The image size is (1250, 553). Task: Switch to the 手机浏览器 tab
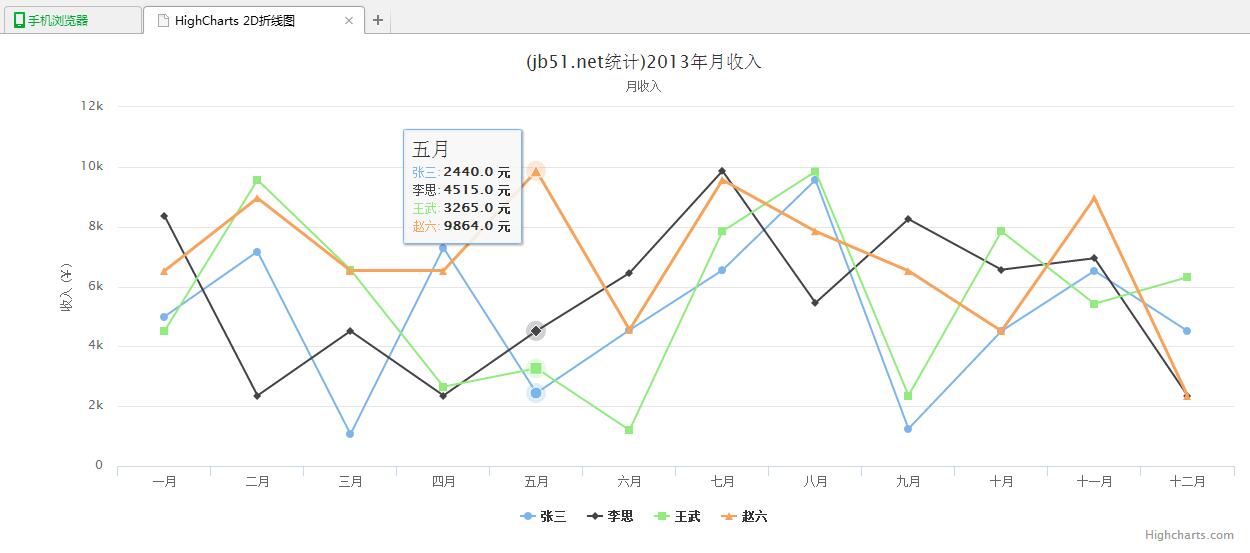(x=70, y=20)
